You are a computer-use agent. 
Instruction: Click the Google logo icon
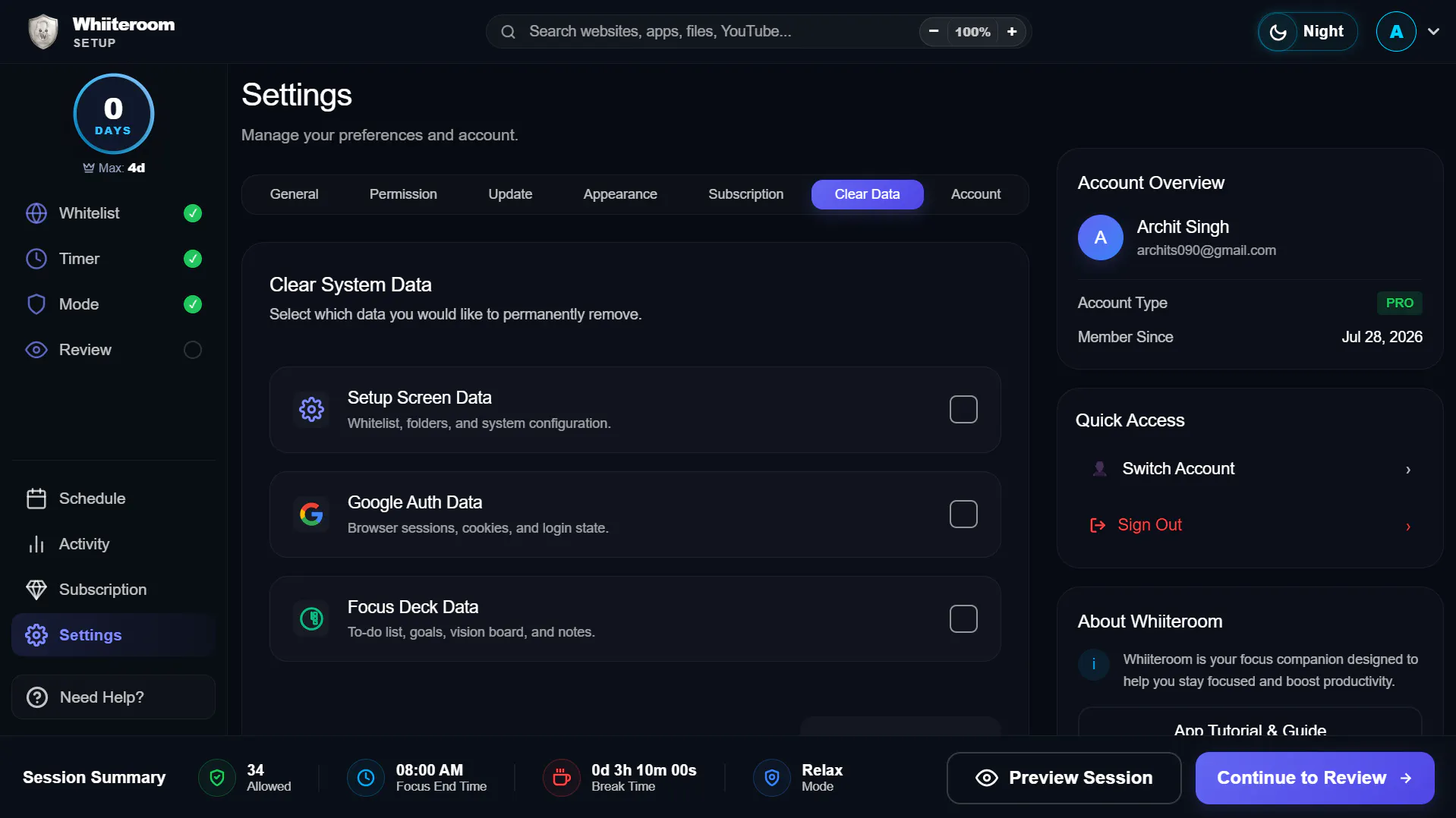pos(311,514)
